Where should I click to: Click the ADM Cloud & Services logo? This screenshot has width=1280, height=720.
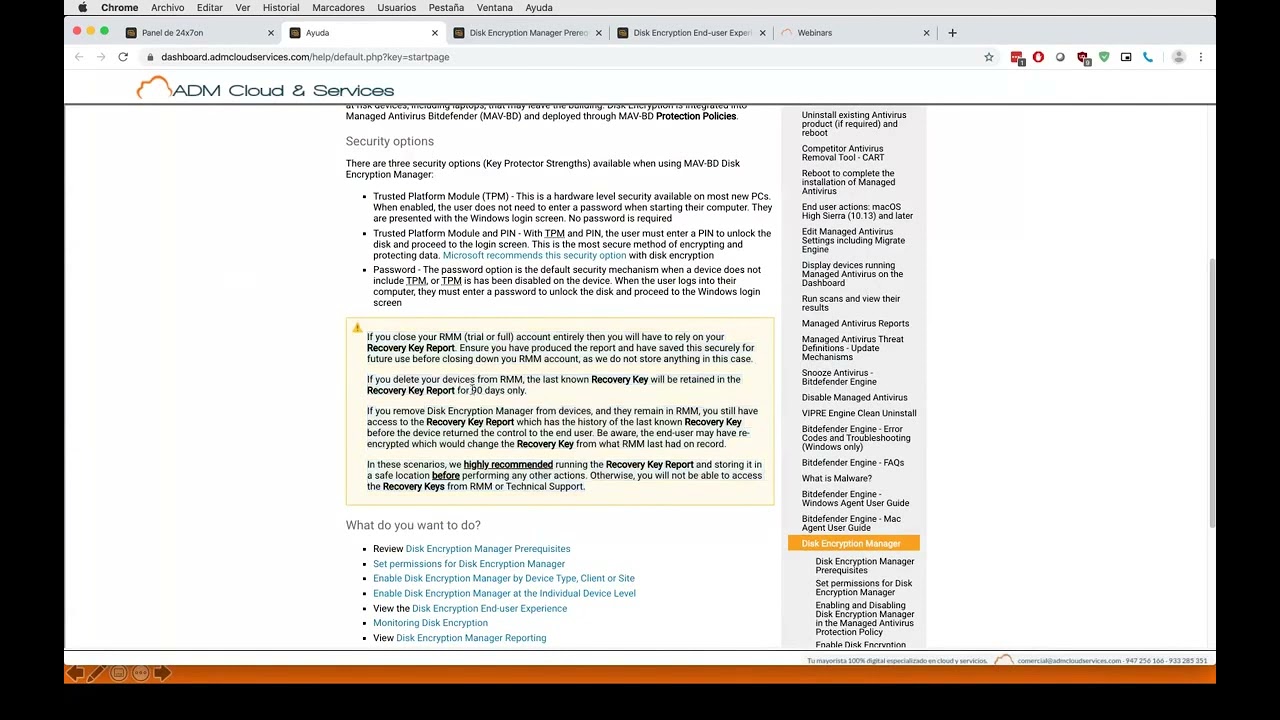coord(265,89)
